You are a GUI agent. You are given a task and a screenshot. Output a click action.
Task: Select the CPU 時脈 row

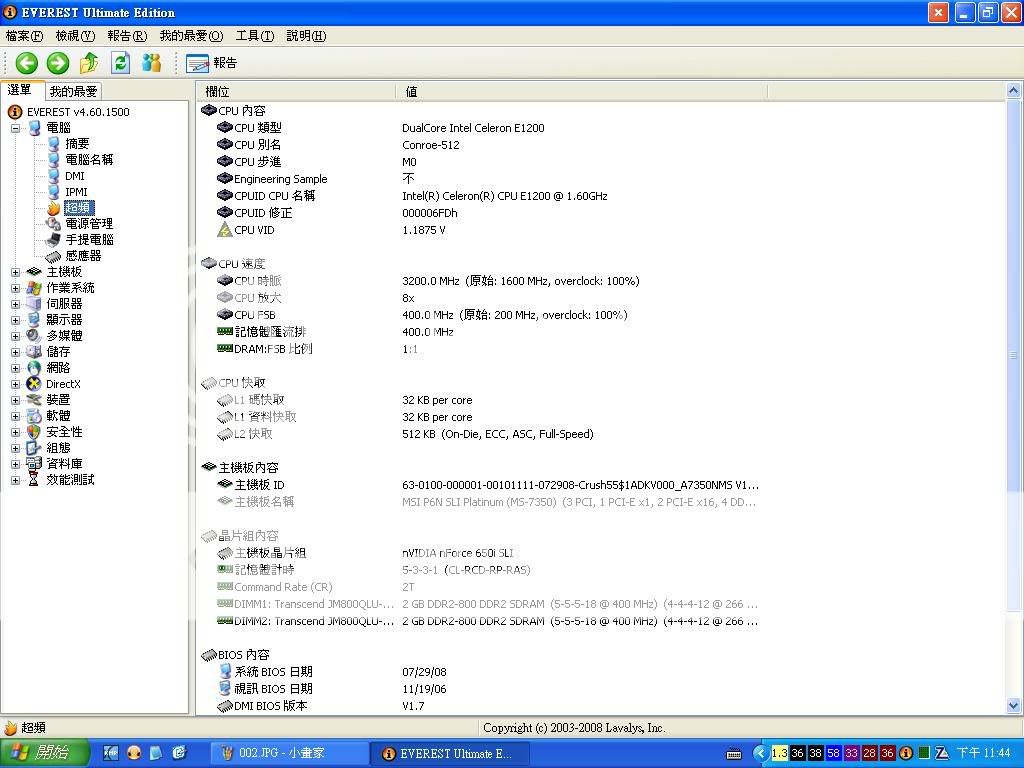(480, 281)
